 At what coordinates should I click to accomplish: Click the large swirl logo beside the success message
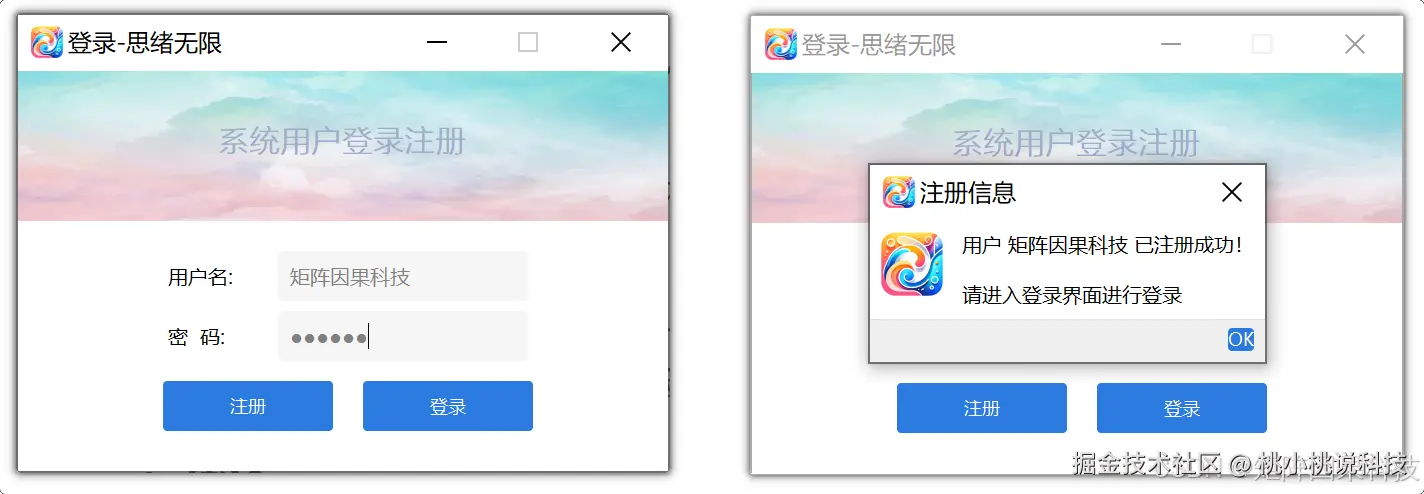tap(912, 264)
